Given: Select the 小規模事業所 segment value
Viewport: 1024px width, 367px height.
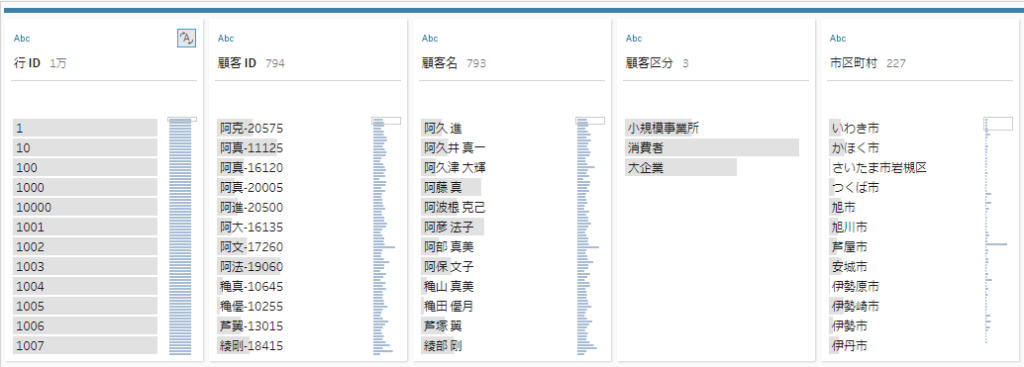Looking at the screenshot, I should pos(663,128).
